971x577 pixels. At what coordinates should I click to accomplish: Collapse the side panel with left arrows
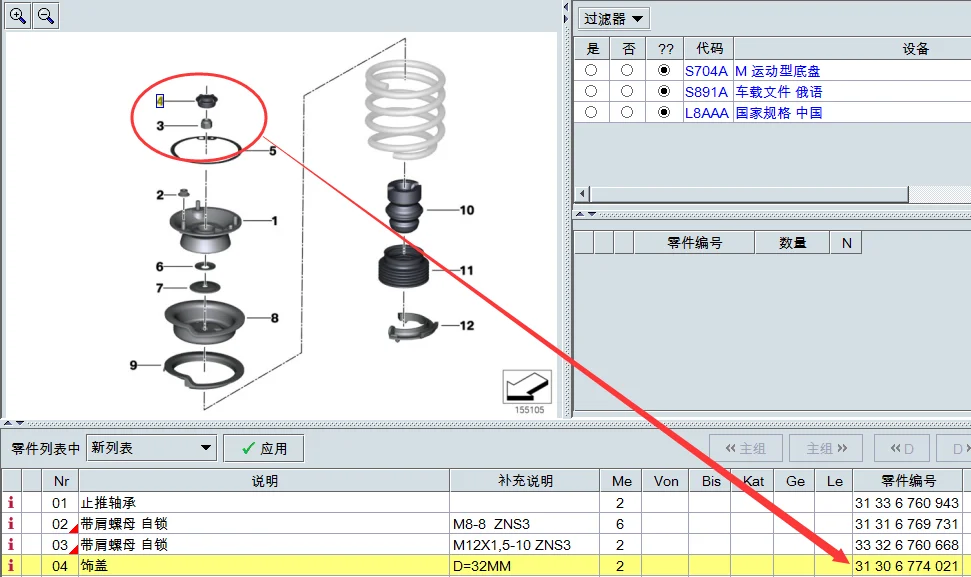(x=565, y=7)
